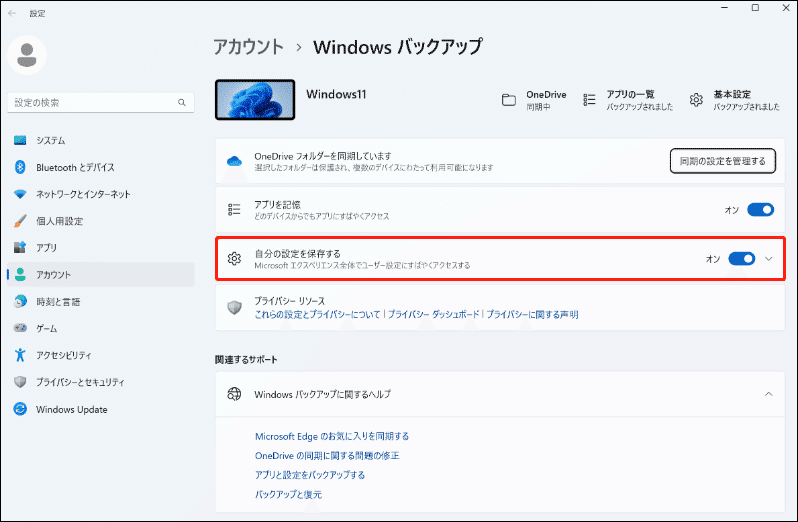This screenshot has width=798, height=522.
Task: Click the アクセシビリティ figure icon
Action: pyautogui.click(x=20, y=355)
